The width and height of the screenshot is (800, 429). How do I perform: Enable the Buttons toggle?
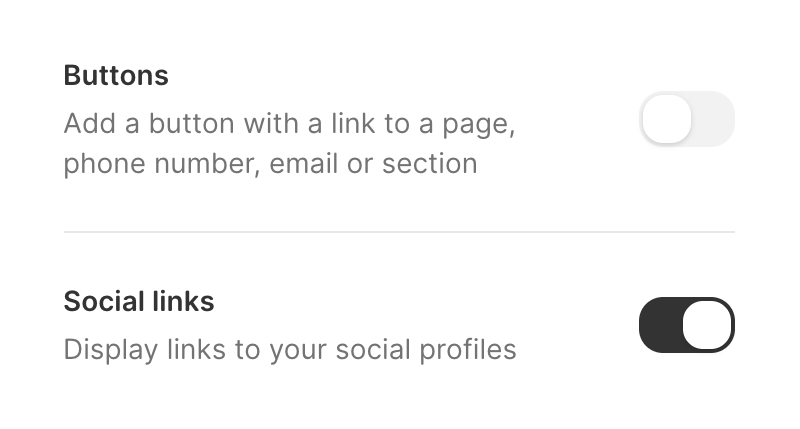click(x=686, y=120)
